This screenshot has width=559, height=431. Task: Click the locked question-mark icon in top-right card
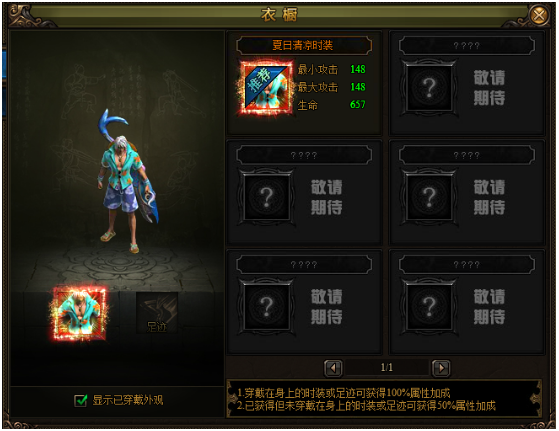tap(429, 88)
